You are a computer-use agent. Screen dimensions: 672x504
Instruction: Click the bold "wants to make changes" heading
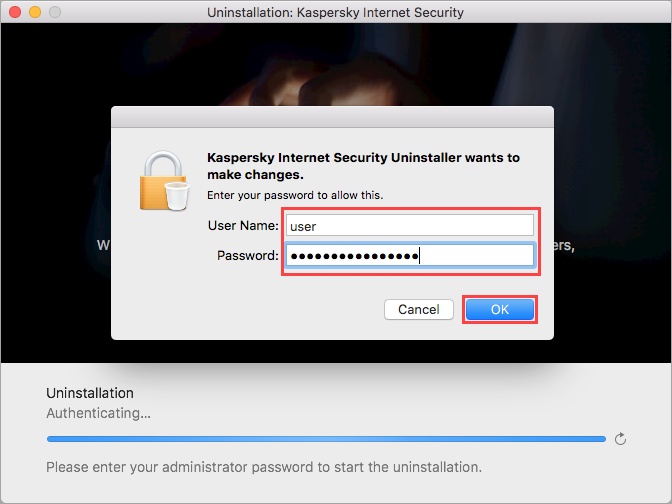tap(363, 166)
